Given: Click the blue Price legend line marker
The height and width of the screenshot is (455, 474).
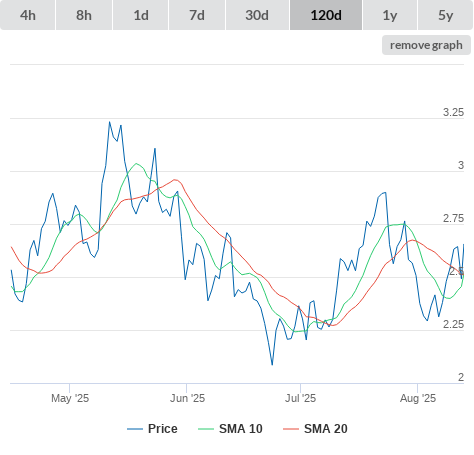Looking at the screenshot, I should 135,429.
